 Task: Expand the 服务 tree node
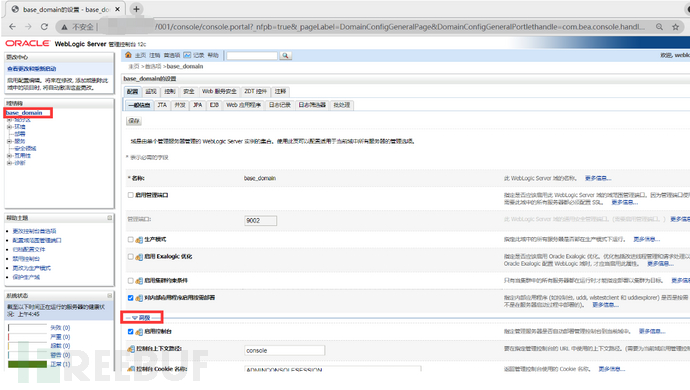(x=9, y=141)
